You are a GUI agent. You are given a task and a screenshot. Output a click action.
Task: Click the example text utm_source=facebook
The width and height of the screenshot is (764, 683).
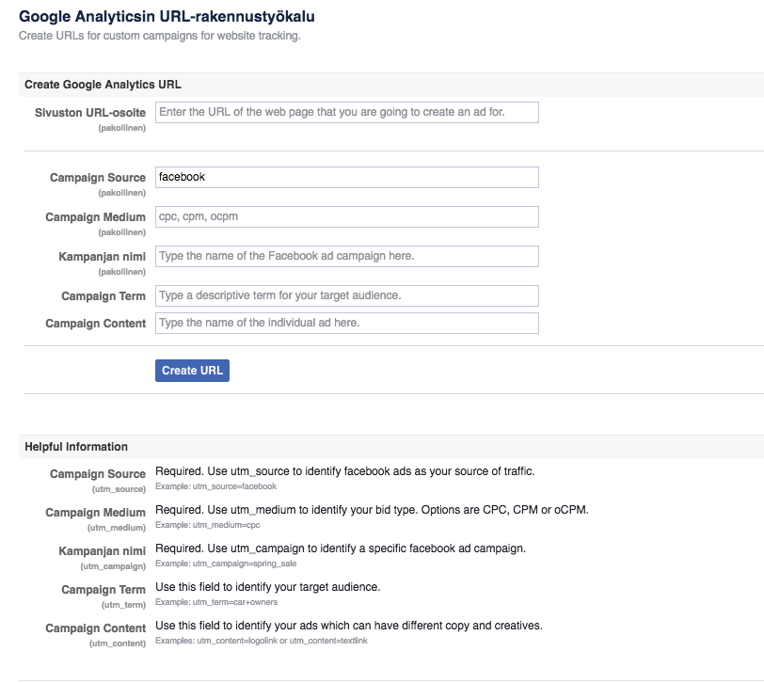pos(216,486)
